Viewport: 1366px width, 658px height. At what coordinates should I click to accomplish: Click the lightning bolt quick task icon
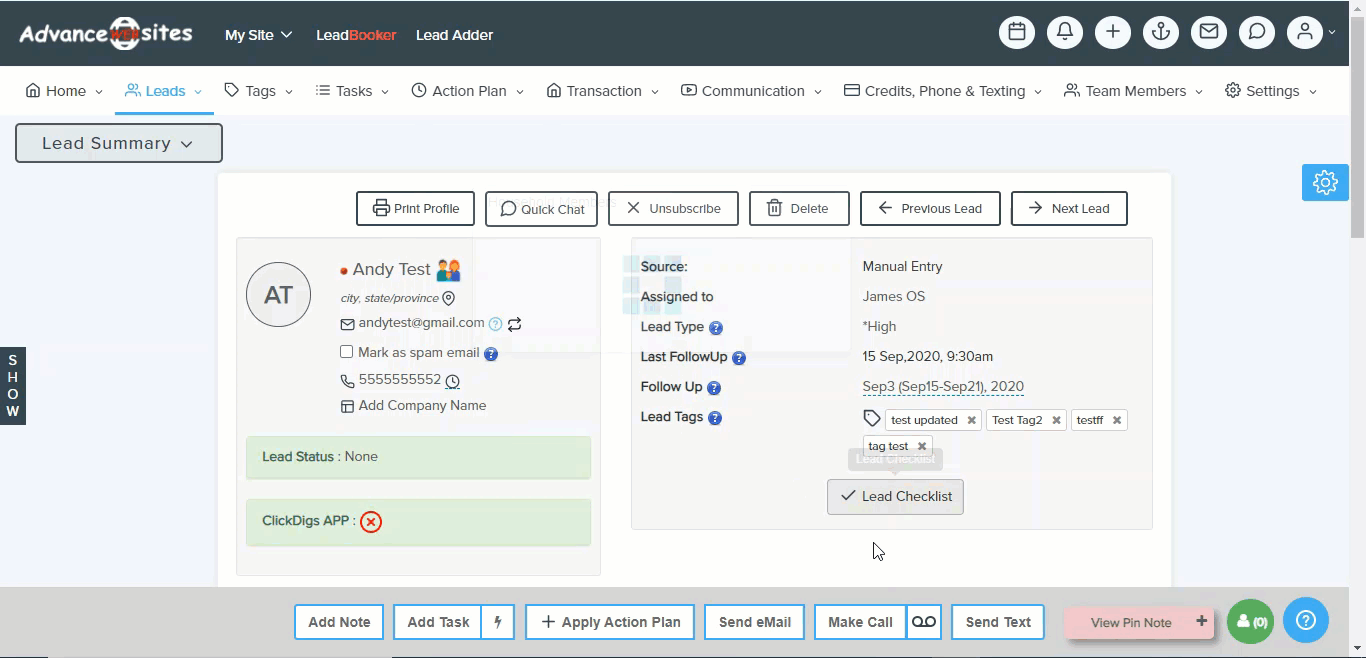pyautogui.click(x=498, y=622)
